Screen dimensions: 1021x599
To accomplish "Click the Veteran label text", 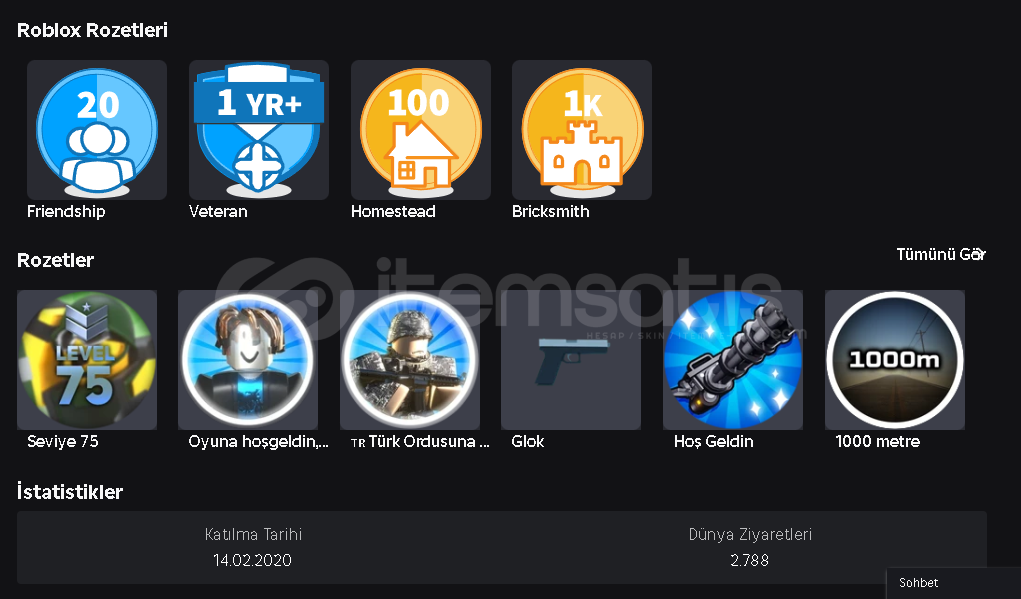I will coord(218,212).
